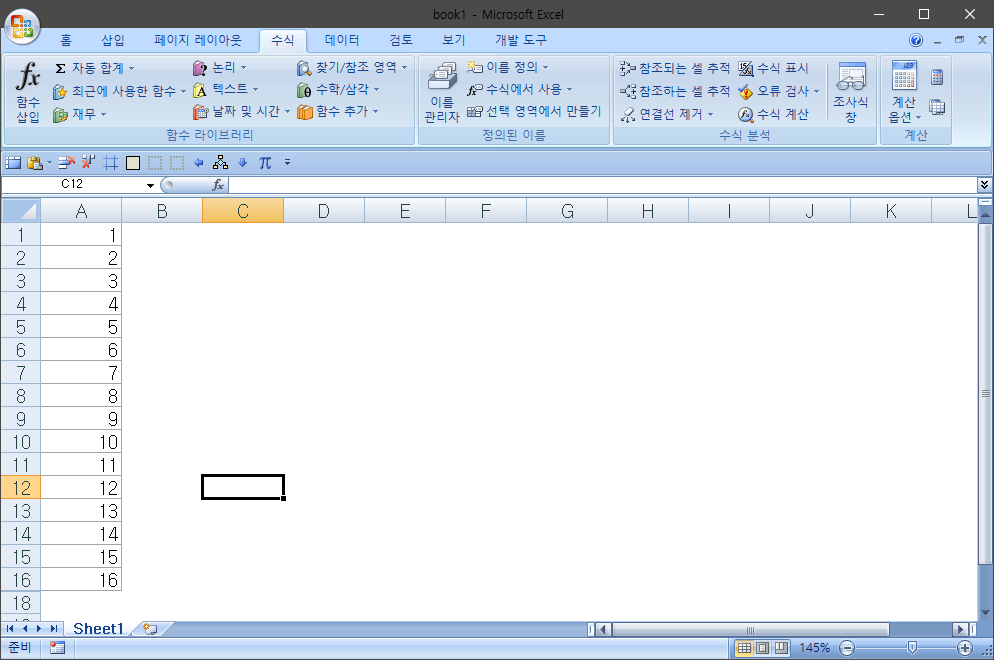Switch to Page Break Preview in status bar

(x=781, y=647)
